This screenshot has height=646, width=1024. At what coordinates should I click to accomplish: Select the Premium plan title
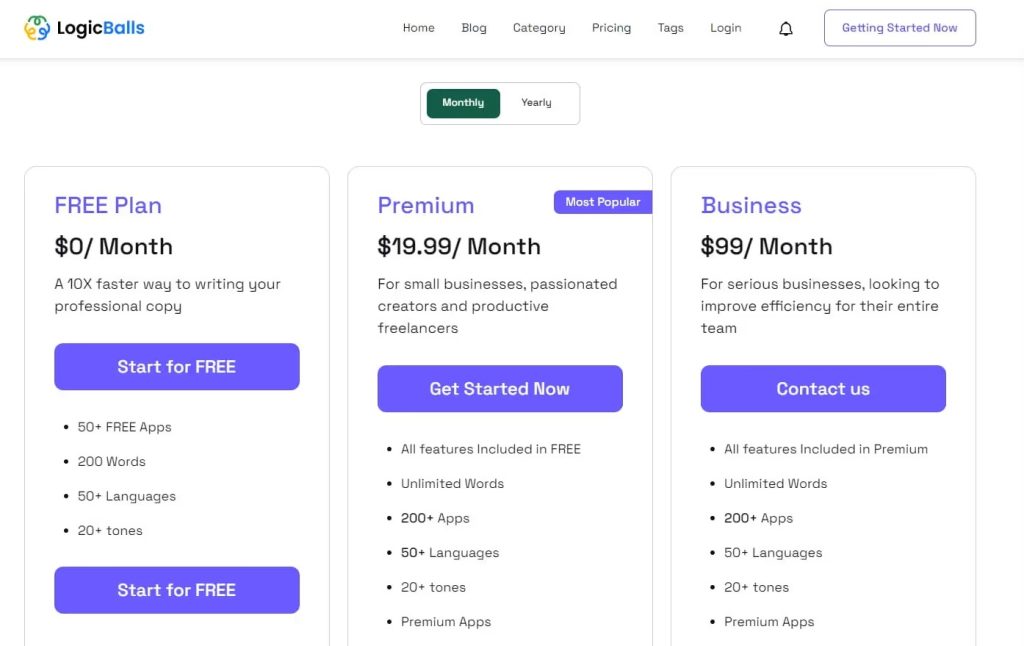coord(426,206)
